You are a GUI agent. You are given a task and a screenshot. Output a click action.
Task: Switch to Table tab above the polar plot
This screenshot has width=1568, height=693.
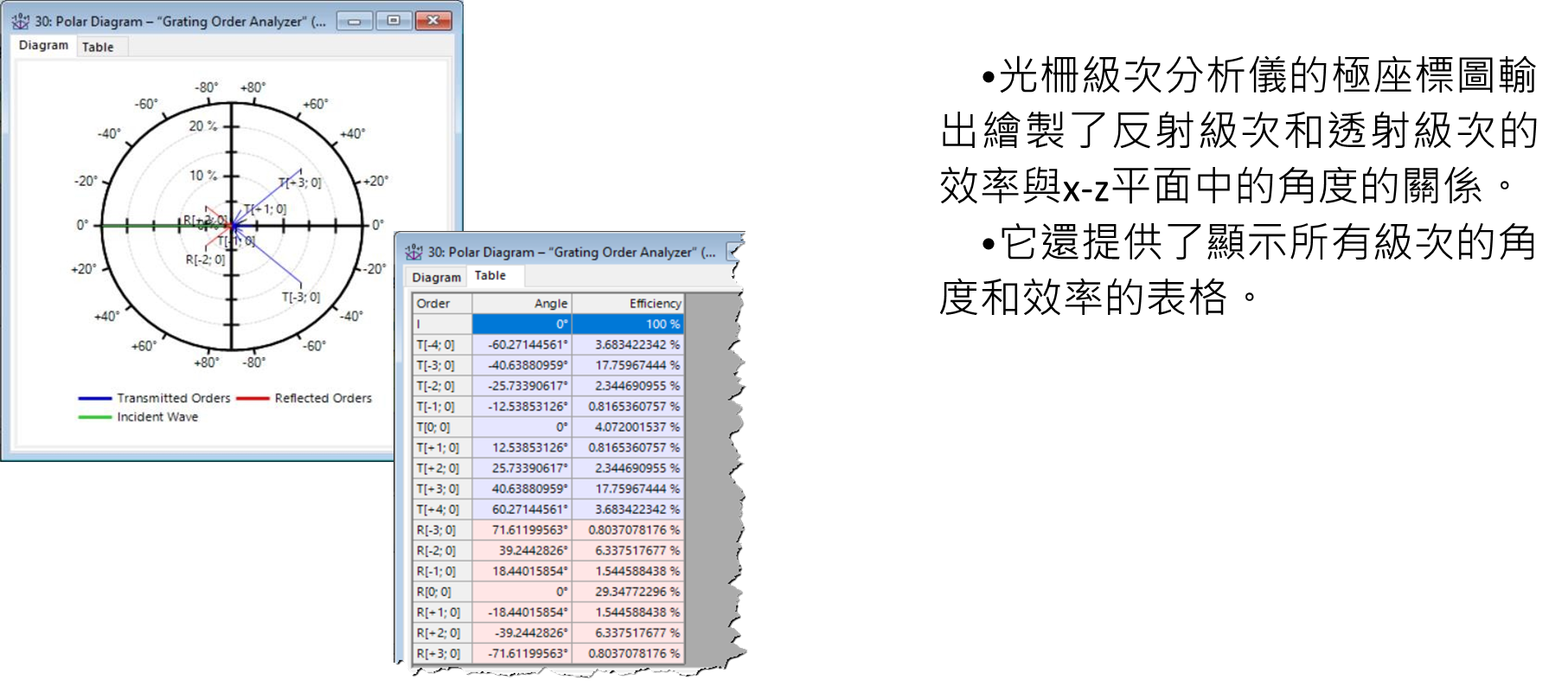point(98,48)
